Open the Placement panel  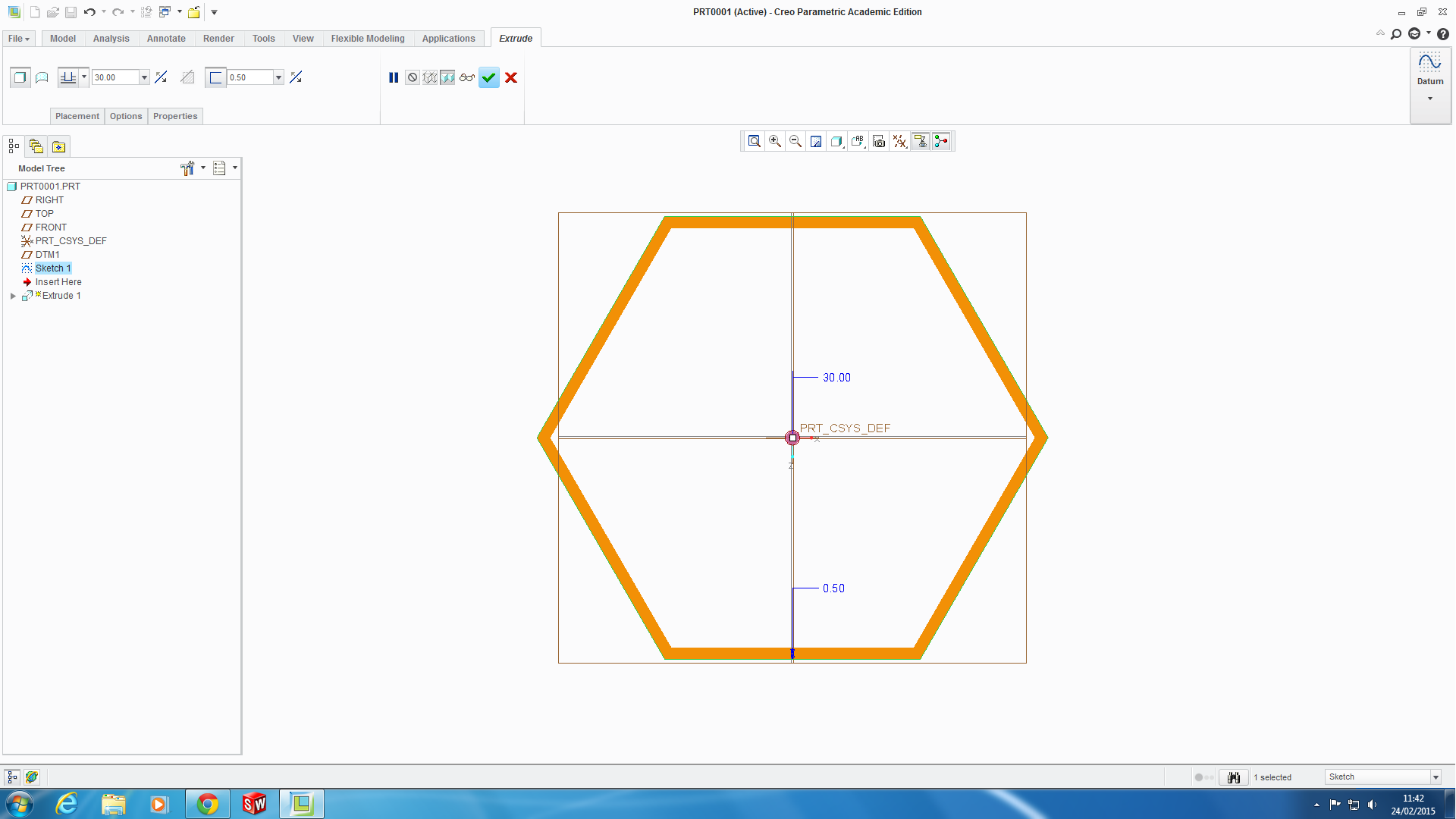pos(77,116)
